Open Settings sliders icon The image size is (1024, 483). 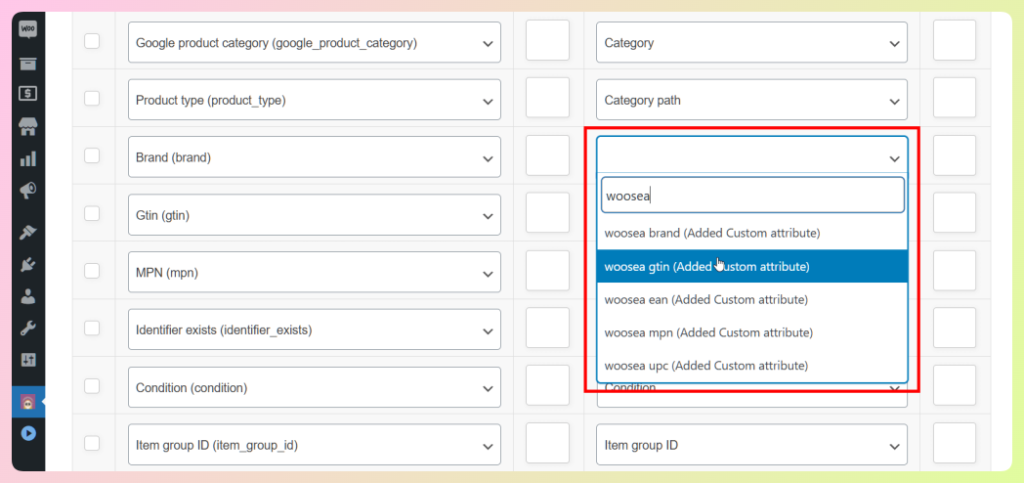[27, 360]
